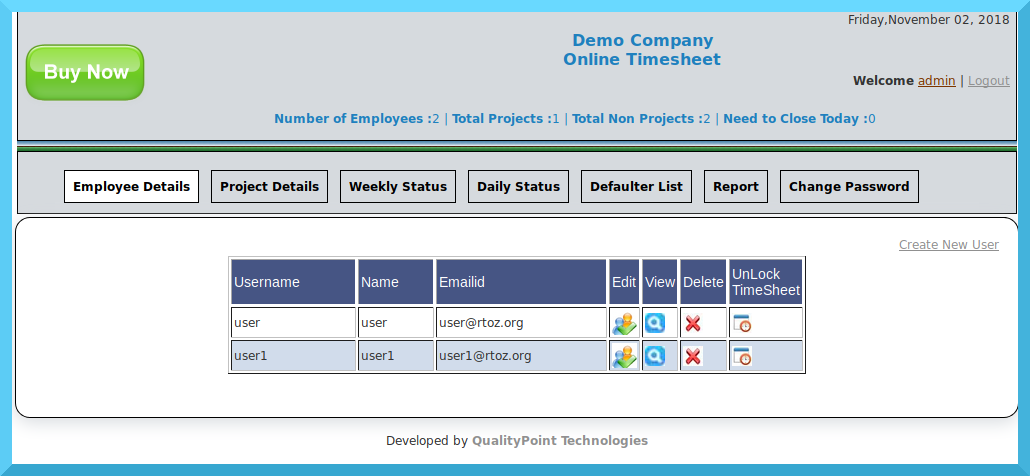The image size is (1030, 476).
Task: Click the Need to Close Today statistic
Action: (799, 119)
